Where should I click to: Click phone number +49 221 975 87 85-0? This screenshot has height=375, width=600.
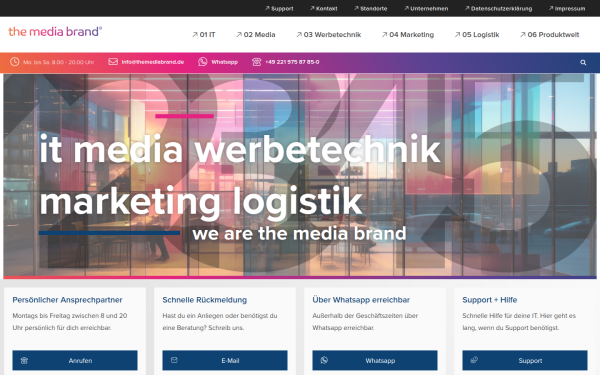[x=292, y=62]
